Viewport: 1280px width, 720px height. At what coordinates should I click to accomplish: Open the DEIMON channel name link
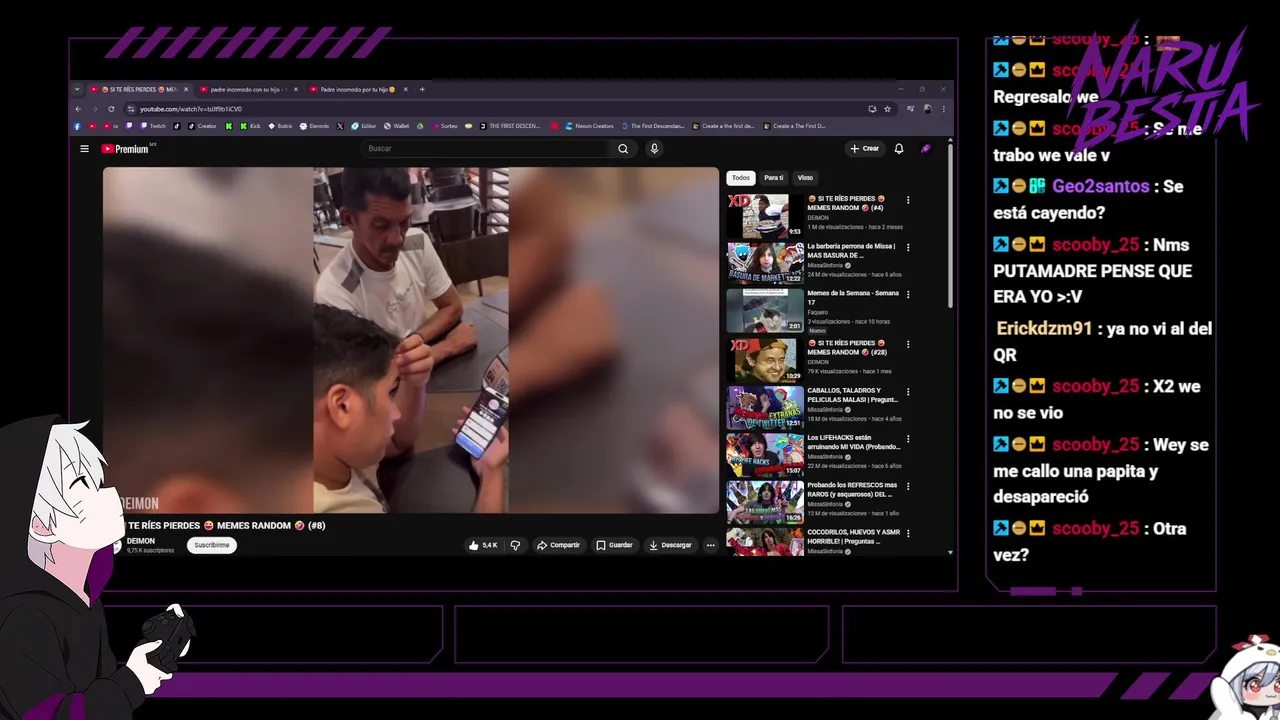(141, 541)
